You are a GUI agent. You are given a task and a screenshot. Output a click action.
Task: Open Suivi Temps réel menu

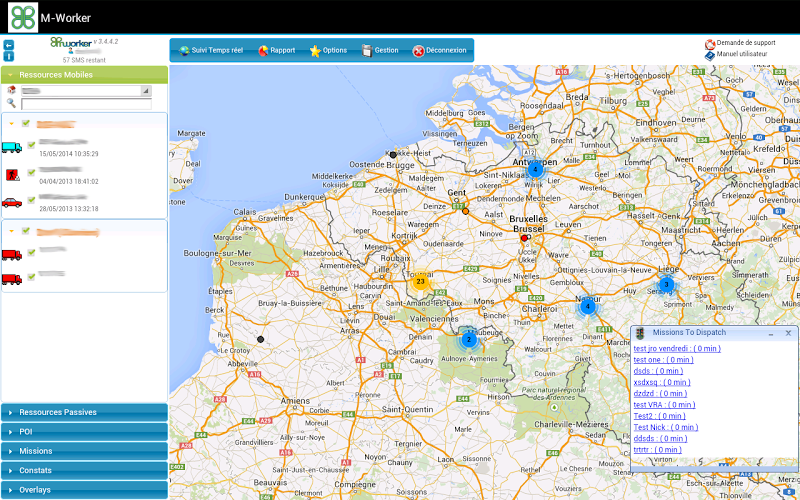tap(211, 51)
